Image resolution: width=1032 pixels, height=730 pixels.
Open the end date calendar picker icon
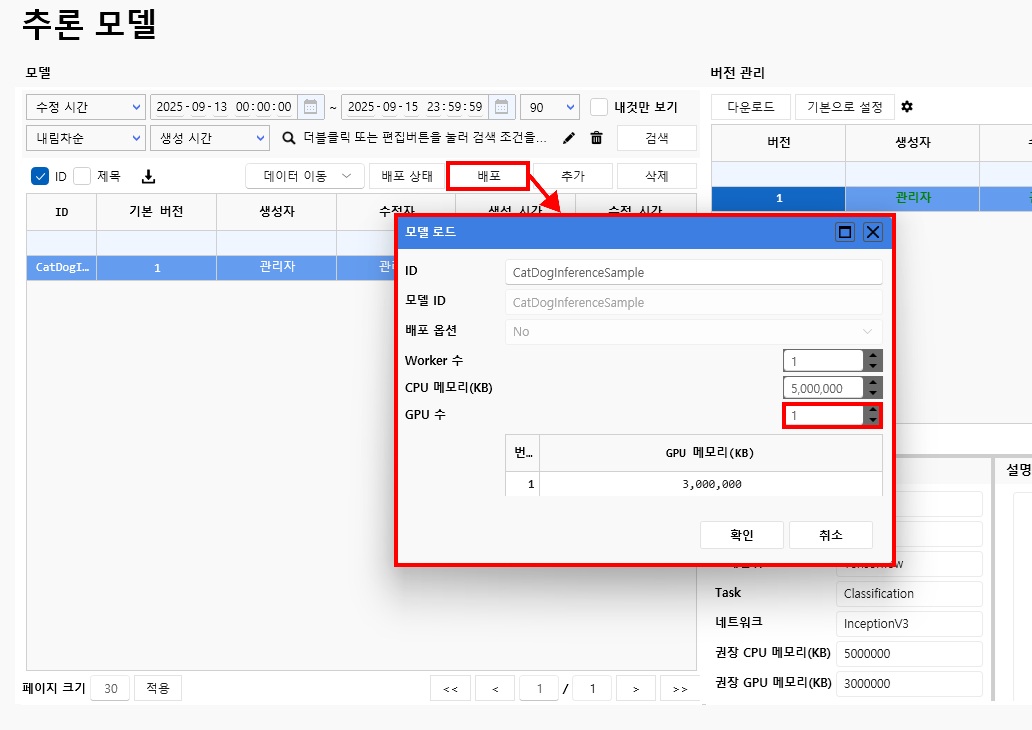(502, 107)
